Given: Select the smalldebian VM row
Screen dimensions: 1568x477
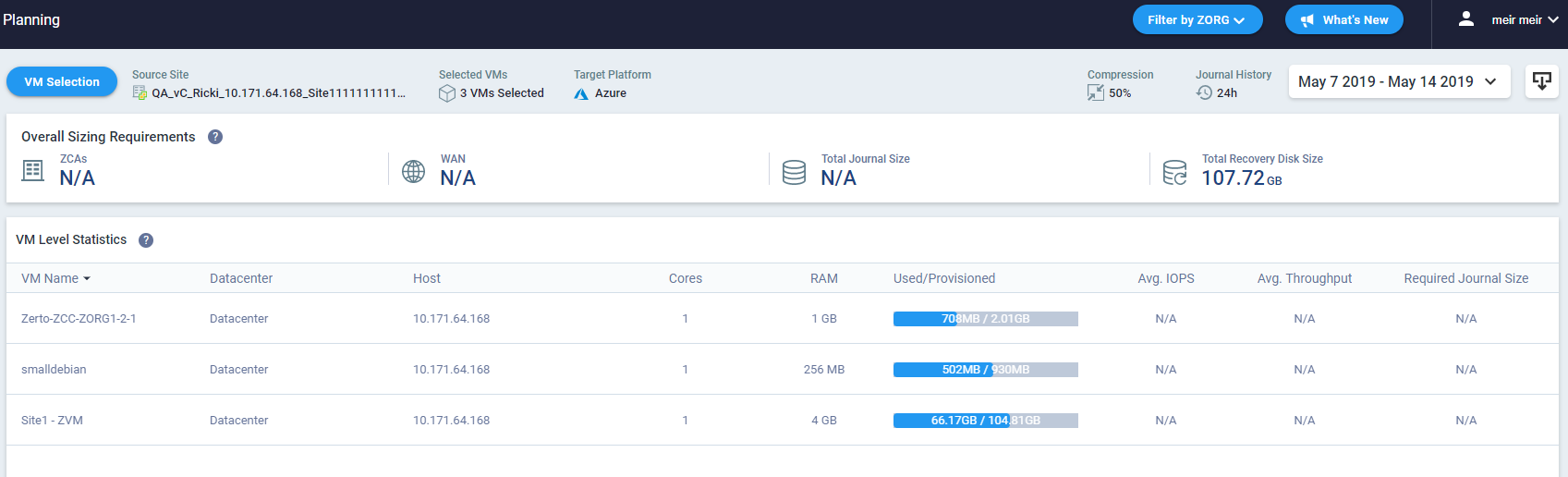Looking at the screenshot, I should click(x=783, y=369).
